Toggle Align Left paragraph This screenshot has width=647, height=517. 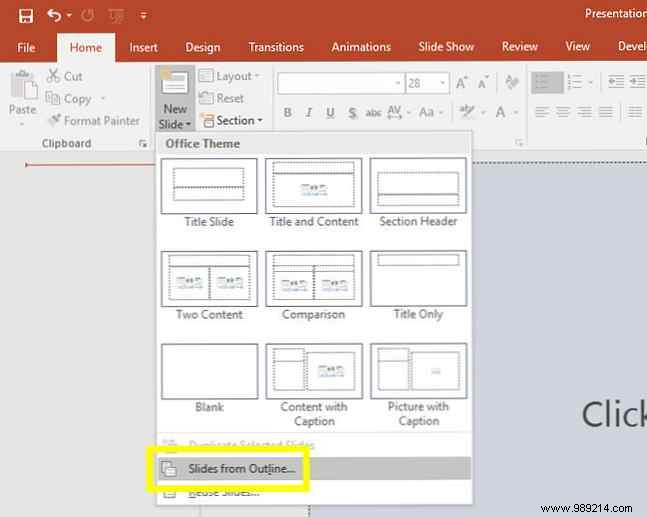pyautogui.click(x=542, y=112)
